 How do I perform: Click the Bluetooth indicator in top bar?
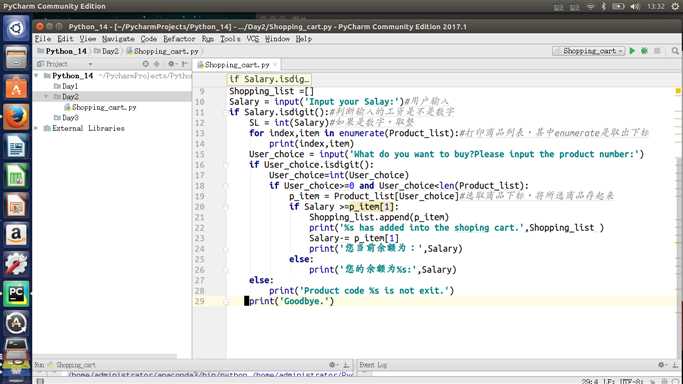coord(604,6)
